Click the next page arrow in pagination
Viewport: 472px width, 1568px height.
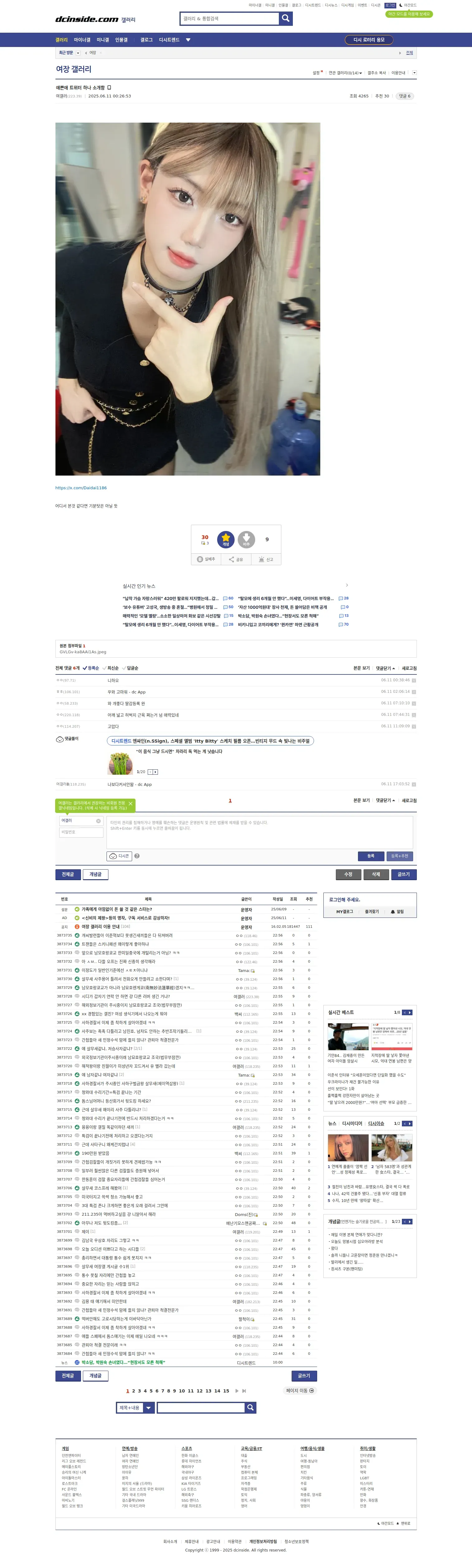(x=236, y=1390)
